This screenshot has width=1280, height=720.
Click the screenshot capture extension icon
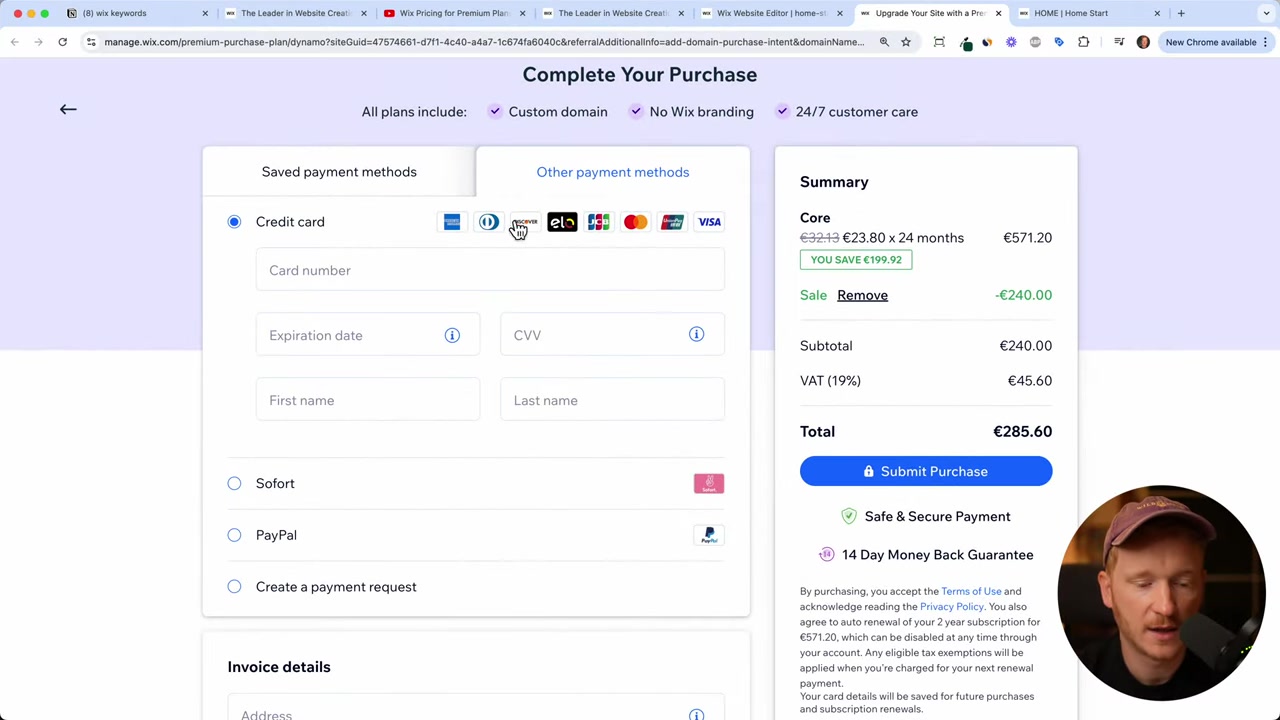[939, 42]
